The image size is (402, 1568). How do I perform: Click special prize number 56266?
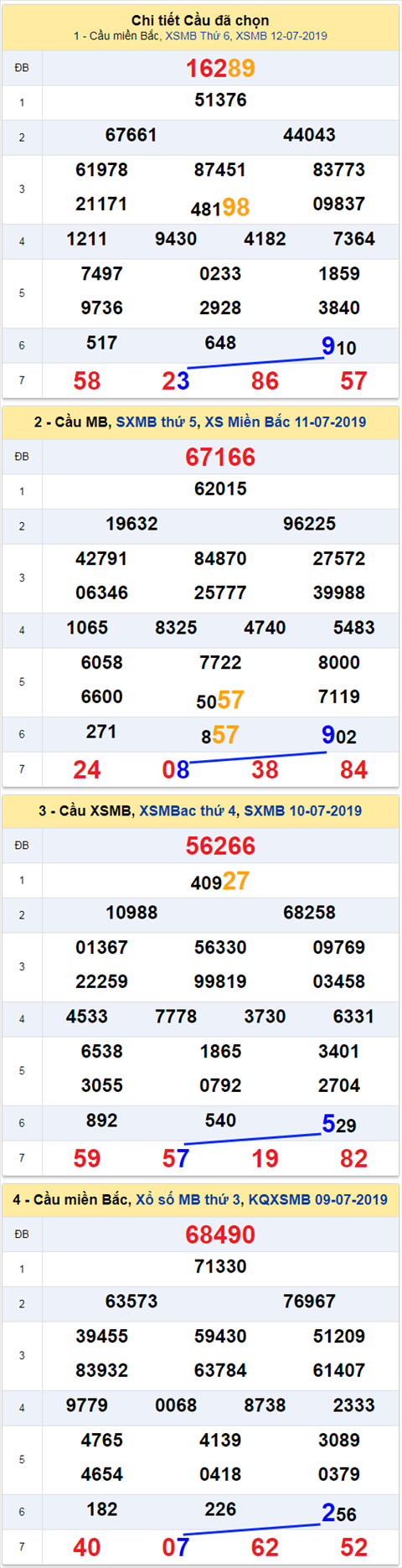pos(220,846)
